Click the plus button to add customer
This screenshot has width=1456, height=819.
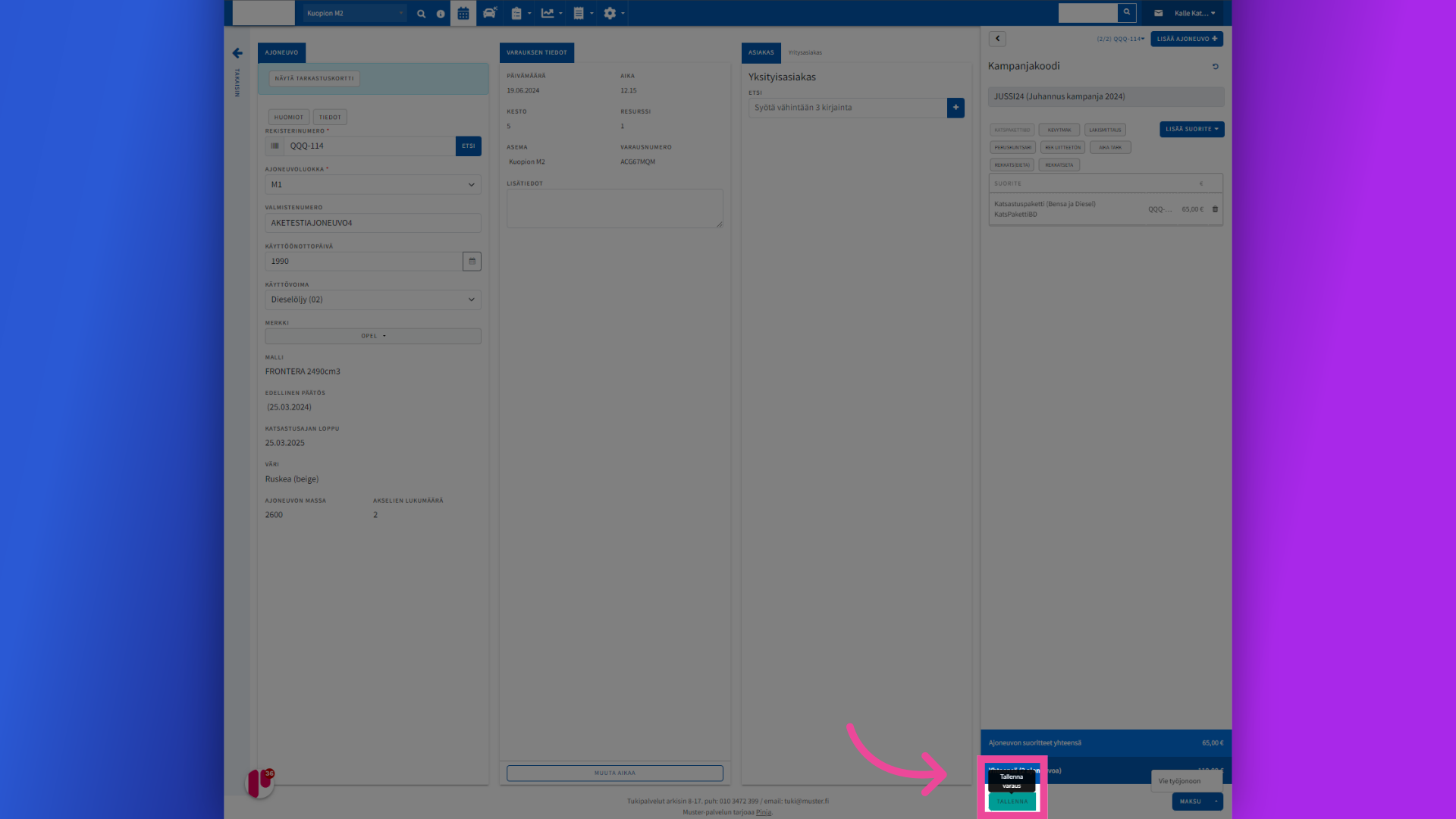coord(955,108)
